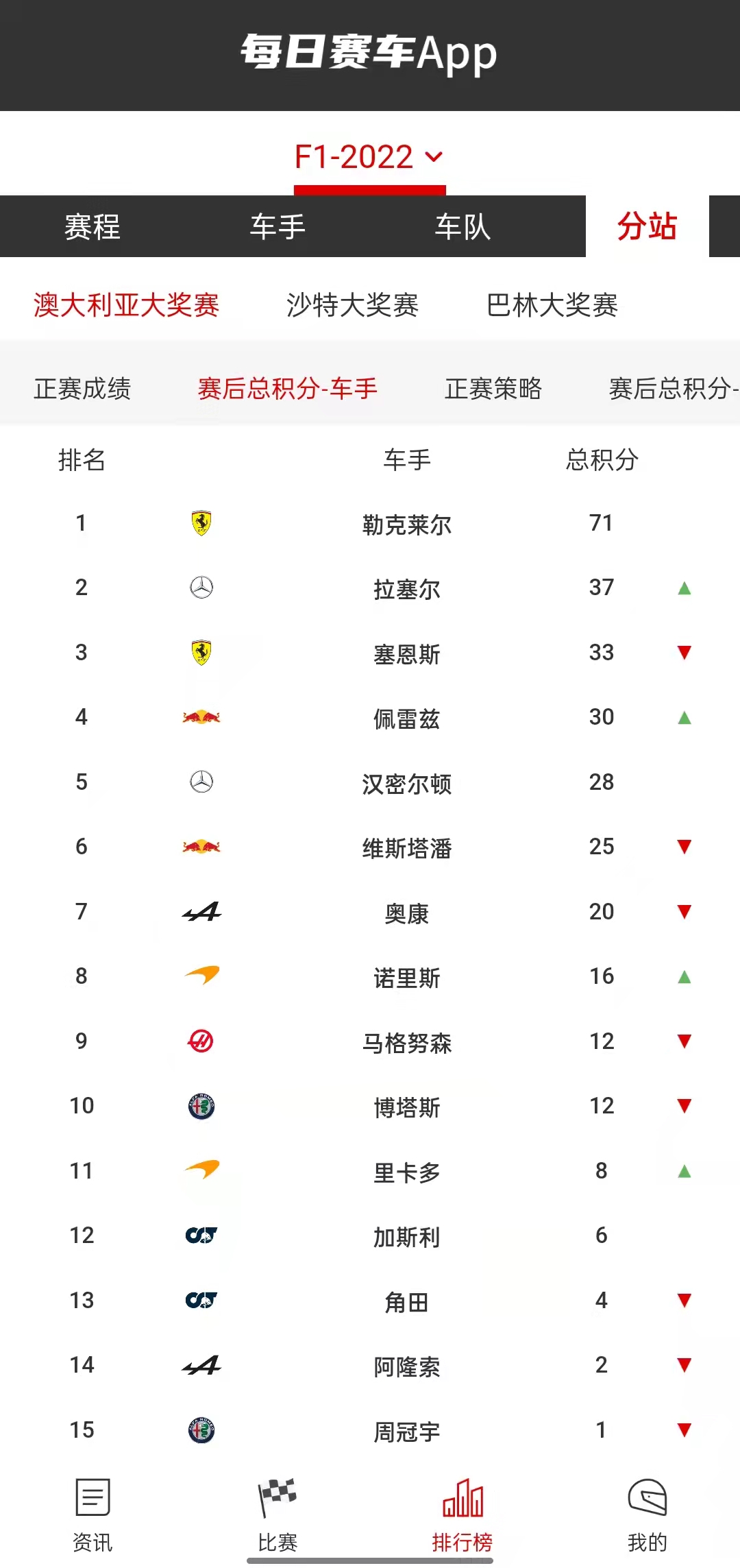The height and width of the screenshot is (1568, 740).
Task: Click Mercedes logo beside 拉塞尔
Action: [x=201, y=588]
